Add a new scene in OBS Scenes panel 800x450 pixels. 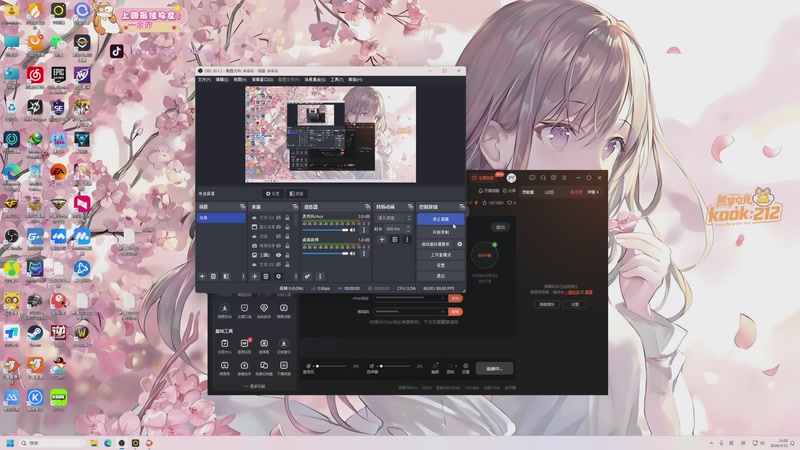point(202,277)
